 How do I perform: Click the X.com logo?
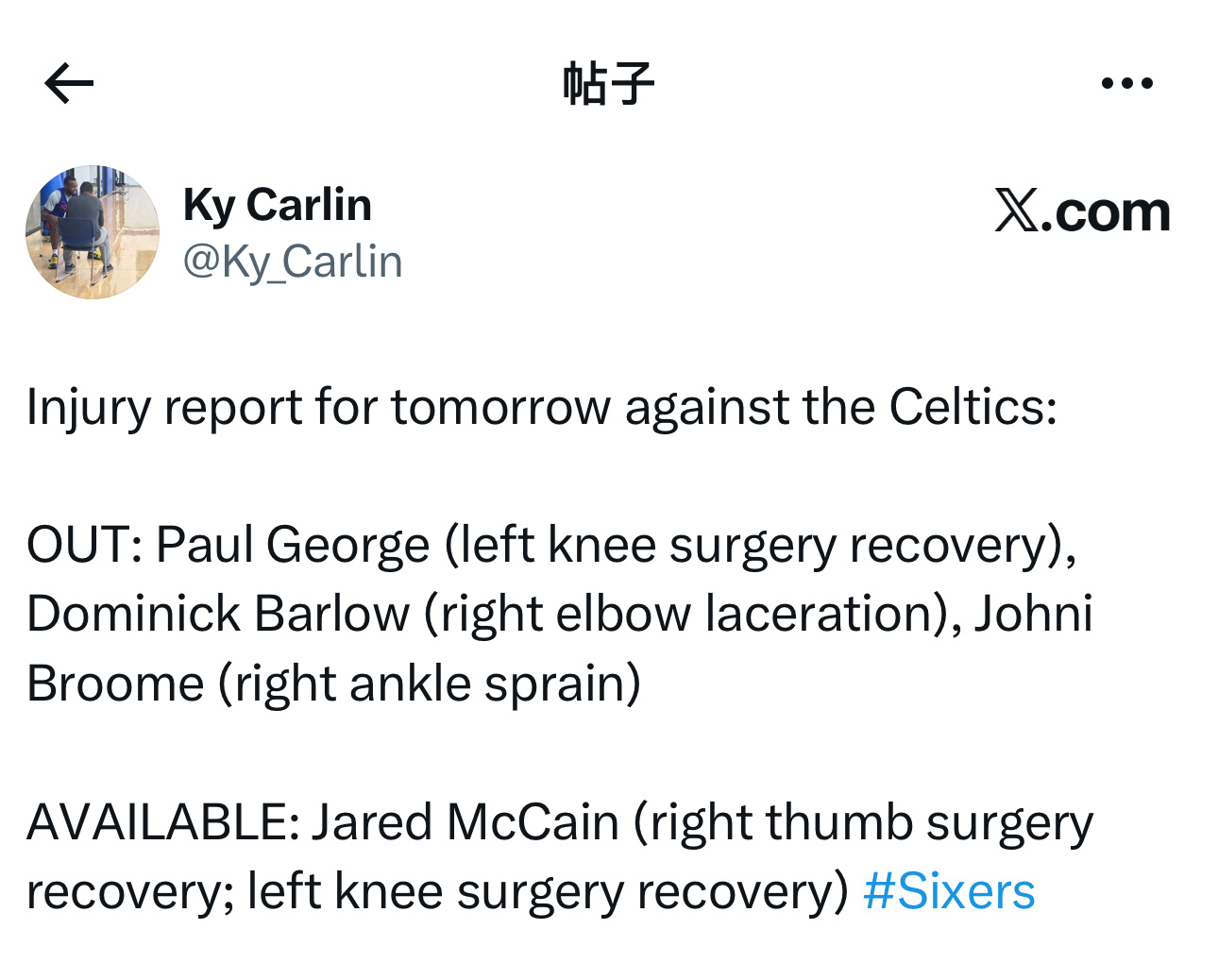coord(1082,211)
